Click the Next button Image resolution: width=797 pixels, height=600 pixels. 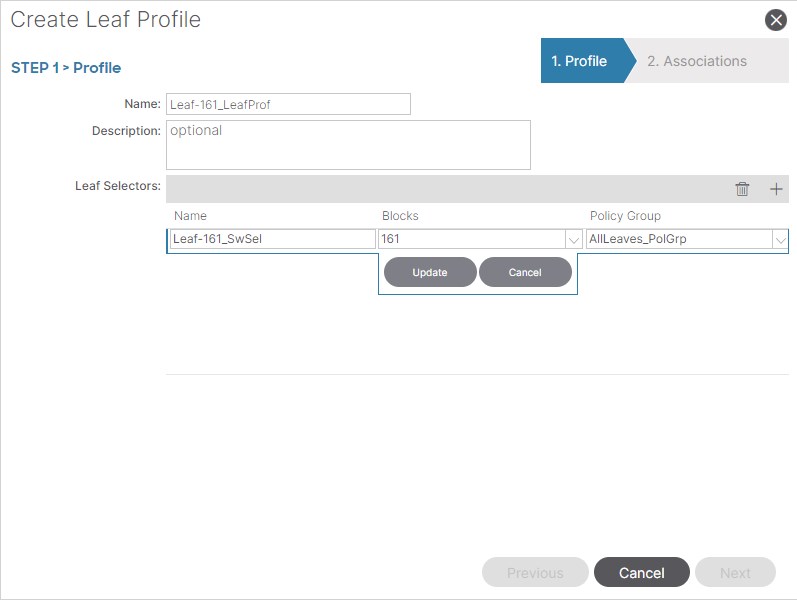click(735, 573)
